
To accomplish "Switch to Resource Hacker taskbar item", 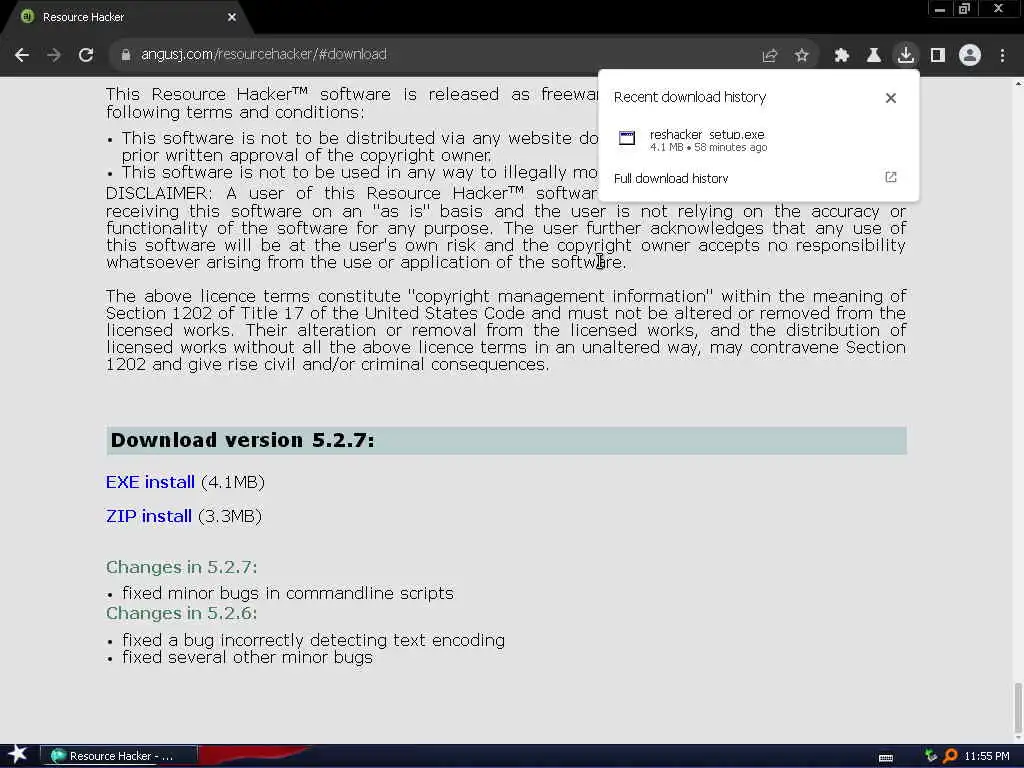I will tap(119, 756).
